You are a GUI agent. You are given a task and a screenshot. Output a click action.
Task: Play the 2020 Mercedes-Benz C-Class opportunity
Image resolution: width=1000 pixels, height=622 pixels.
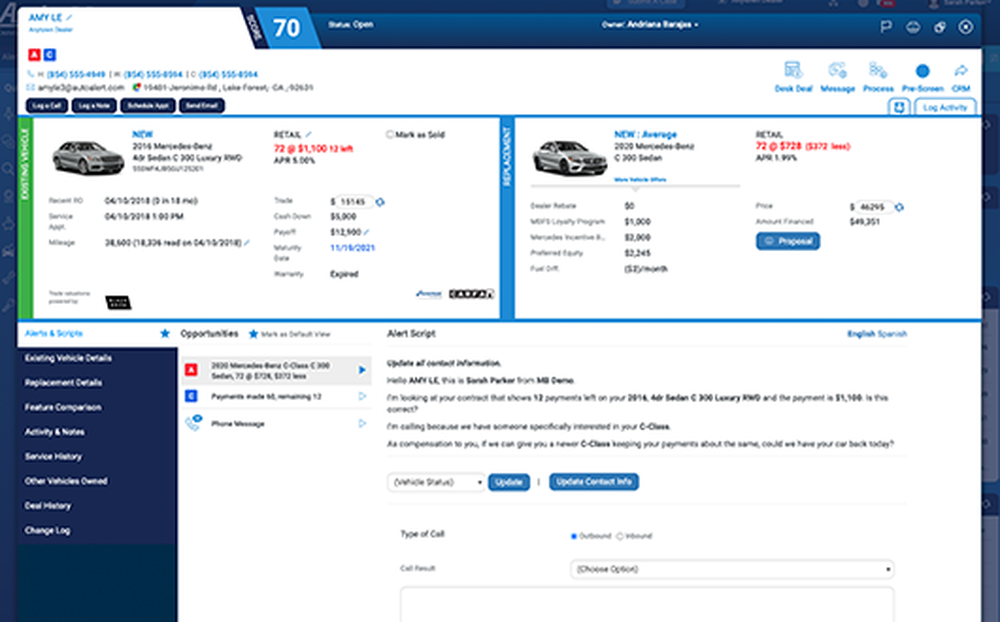(x=362, y=370)
